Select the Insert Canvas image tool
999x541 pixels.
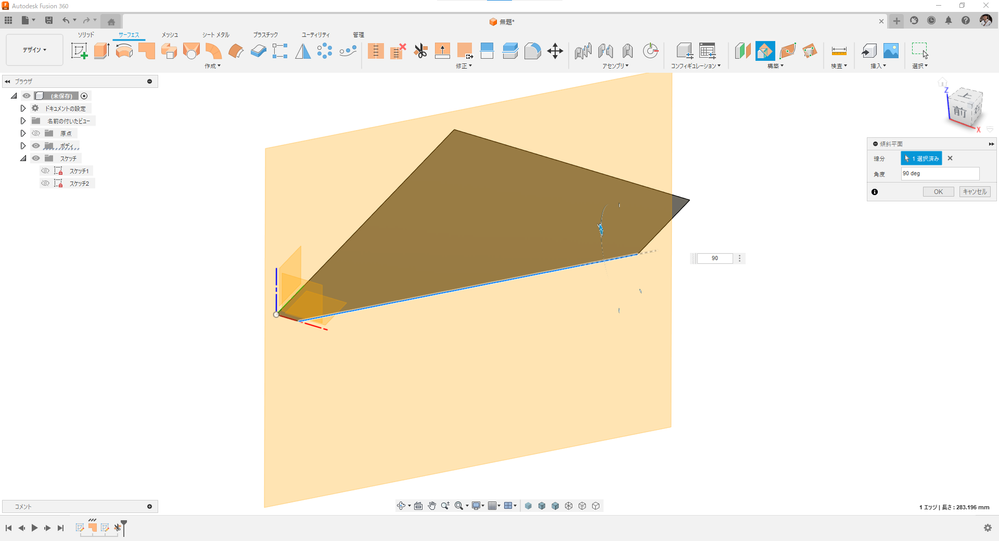pyautogui.click(x=891, y=51)
